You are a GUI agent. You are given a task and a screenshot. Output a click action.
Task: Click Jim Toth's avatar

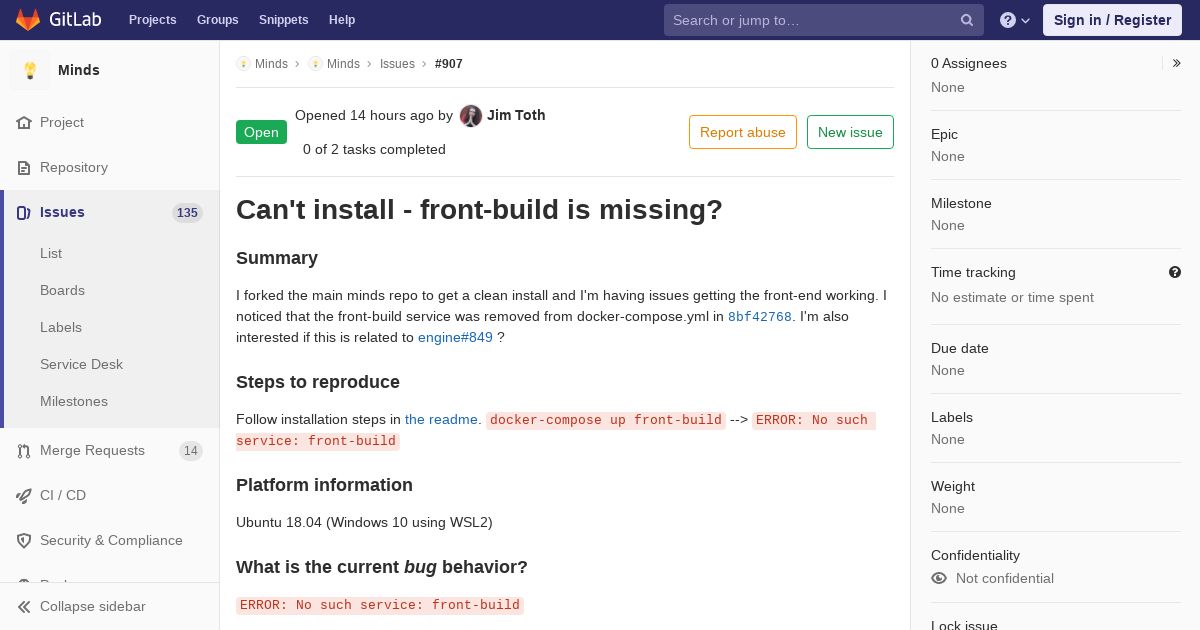pyautogui.click(x=471, y=116)
